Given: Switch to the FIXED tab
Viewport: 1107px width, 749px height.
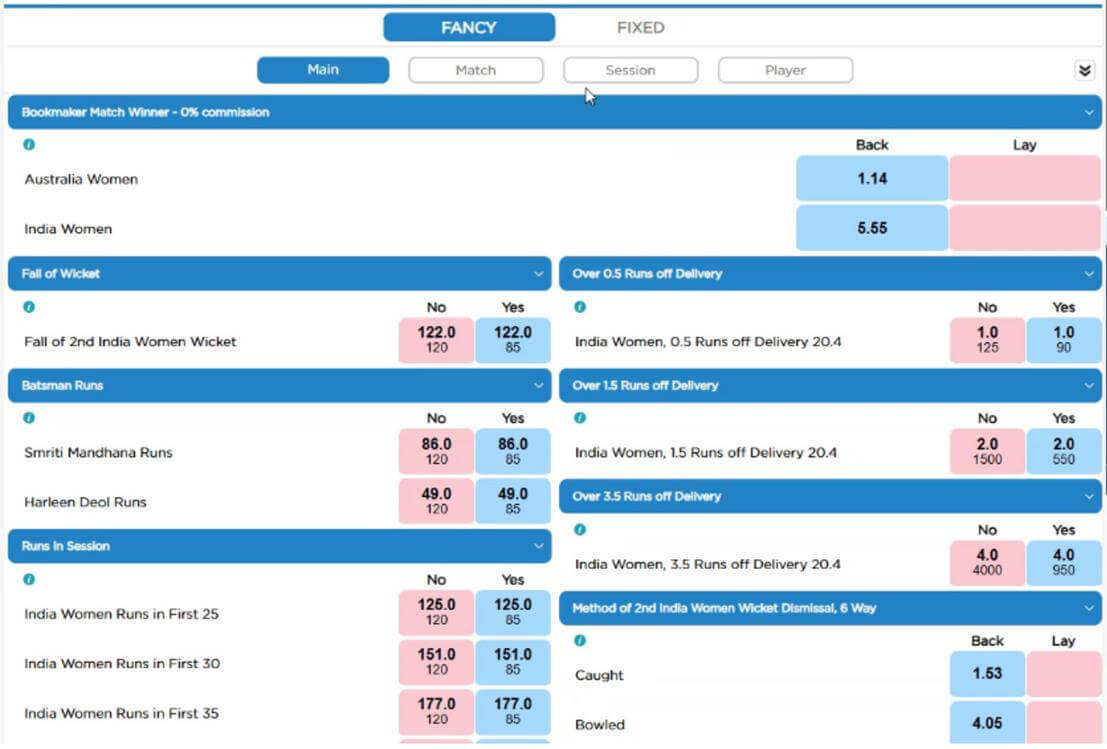Looking at the screenshot, I should point(640,27).
